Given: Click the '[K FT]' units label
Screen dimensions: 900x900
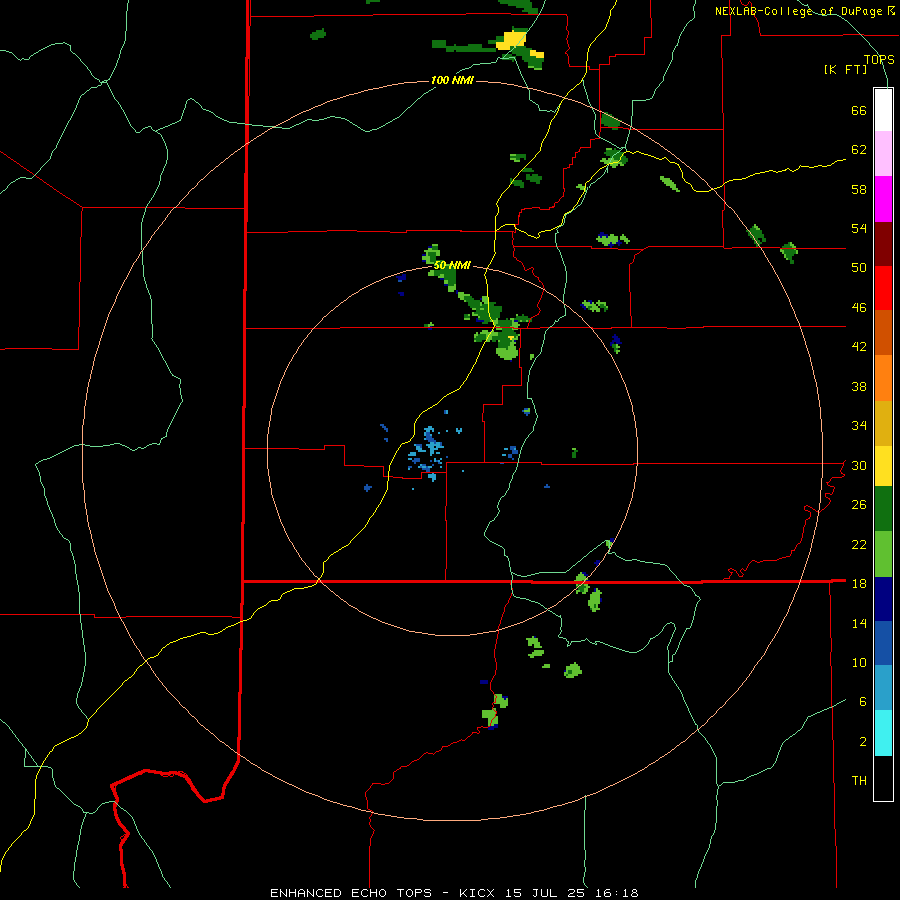Looking at the screenshot, I should pos(845,69).
